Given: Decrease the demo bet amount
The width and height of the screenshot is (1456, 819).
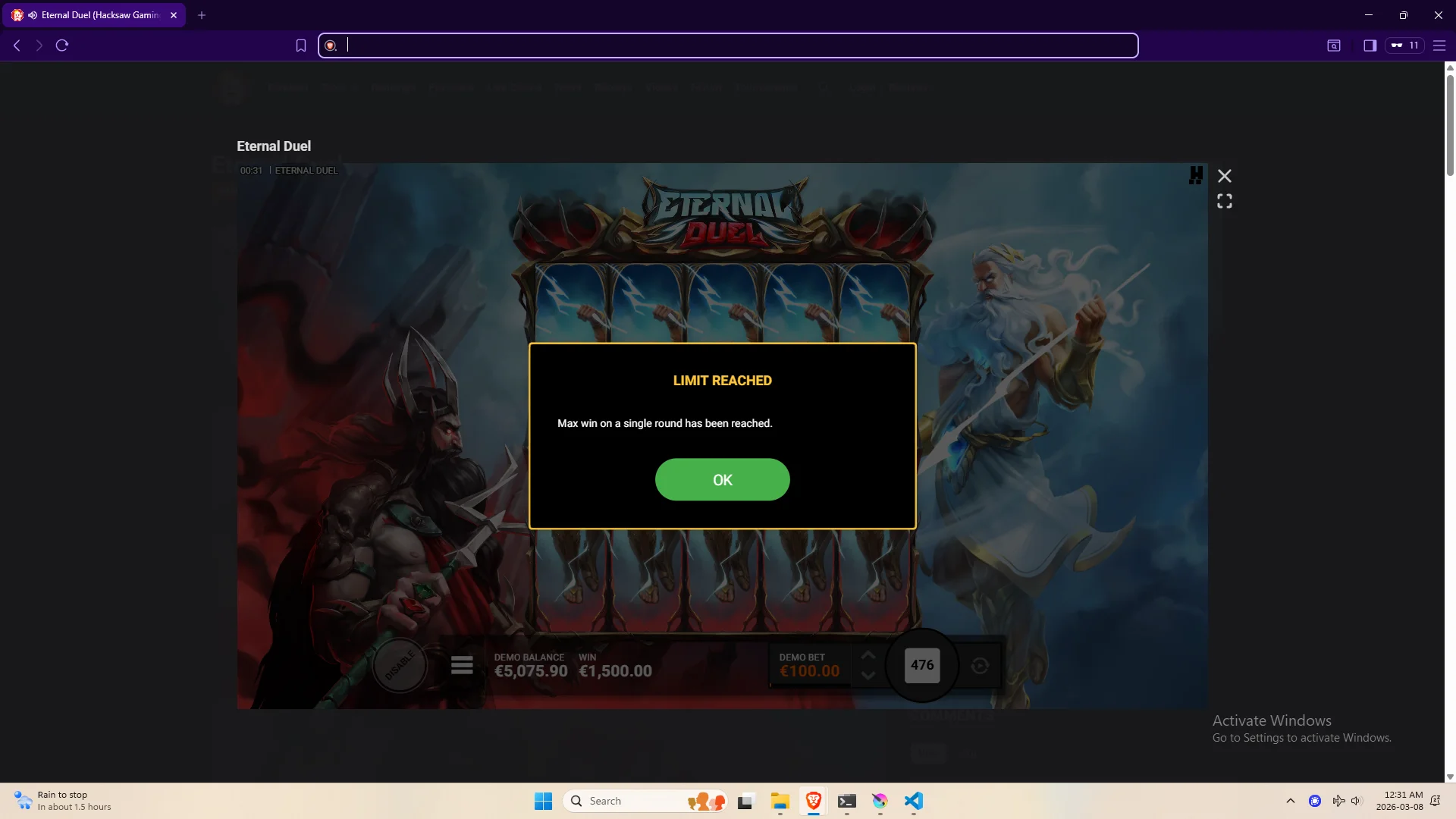Looking at the screenshot, I should (x=868, y=675).
